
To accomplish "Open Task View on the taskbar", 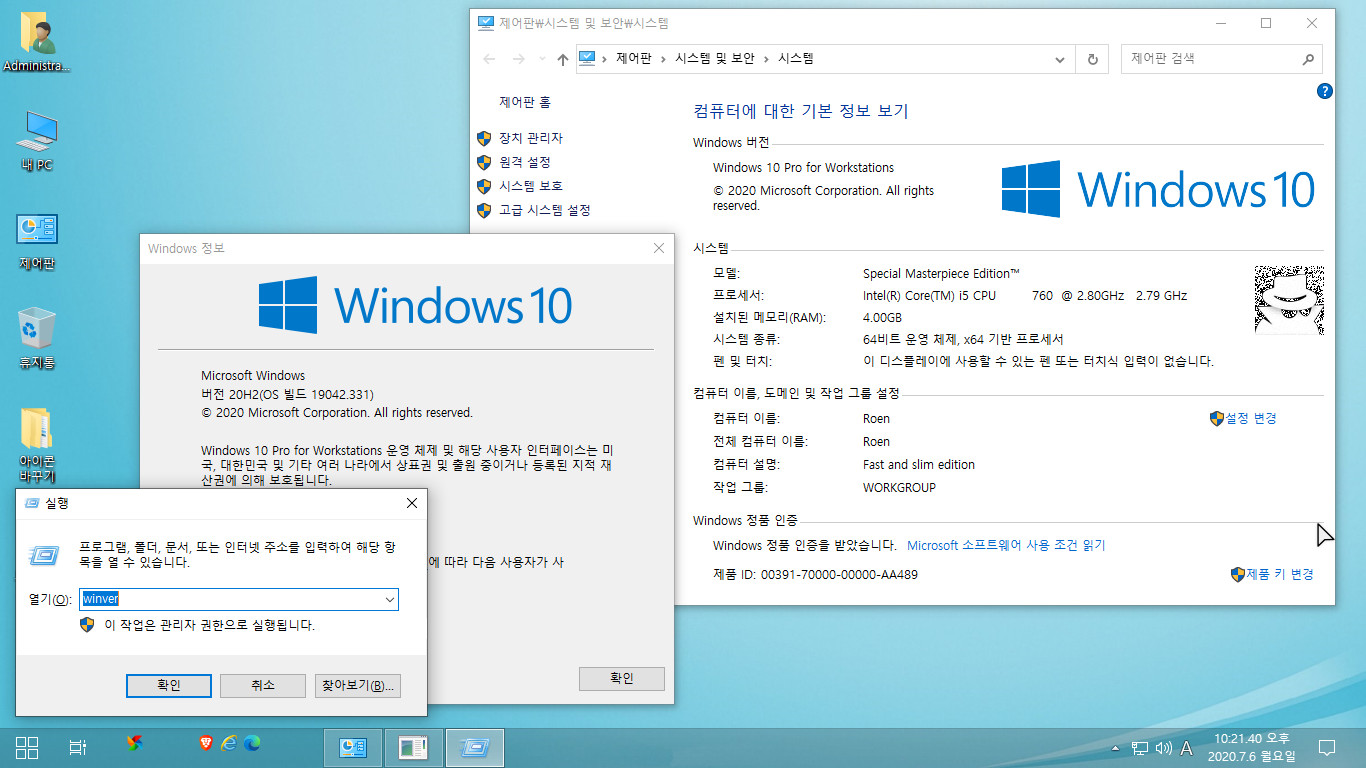I will click(x=76, y=746).
